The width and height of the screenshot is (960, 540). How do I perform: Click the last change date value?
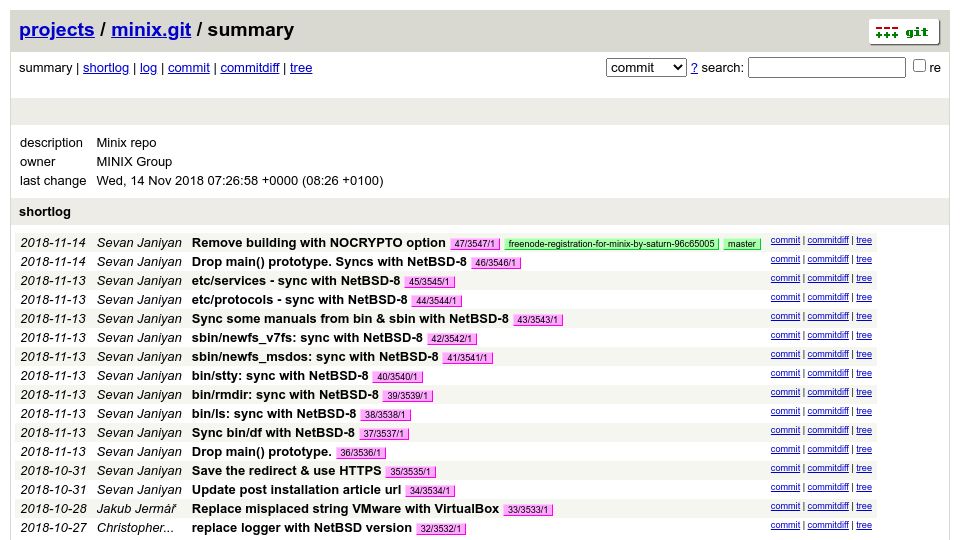pyautogui.click(x=240, y=181)
